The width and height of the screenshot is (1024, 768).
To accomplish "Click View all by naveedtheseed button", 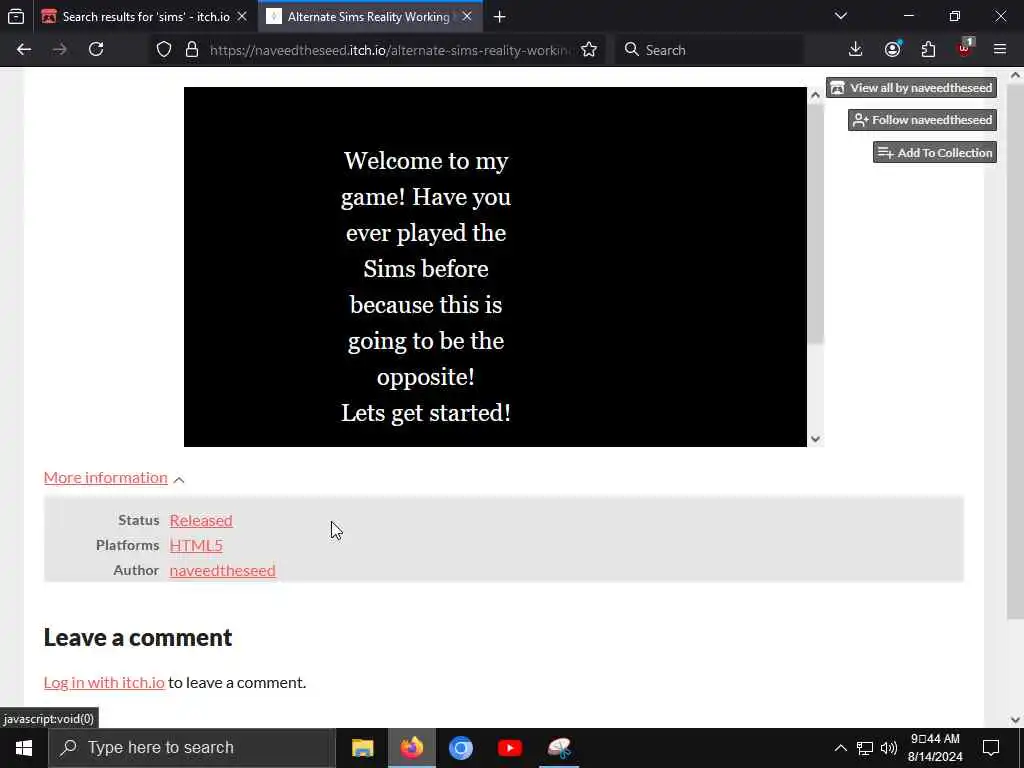I will 912,88.
